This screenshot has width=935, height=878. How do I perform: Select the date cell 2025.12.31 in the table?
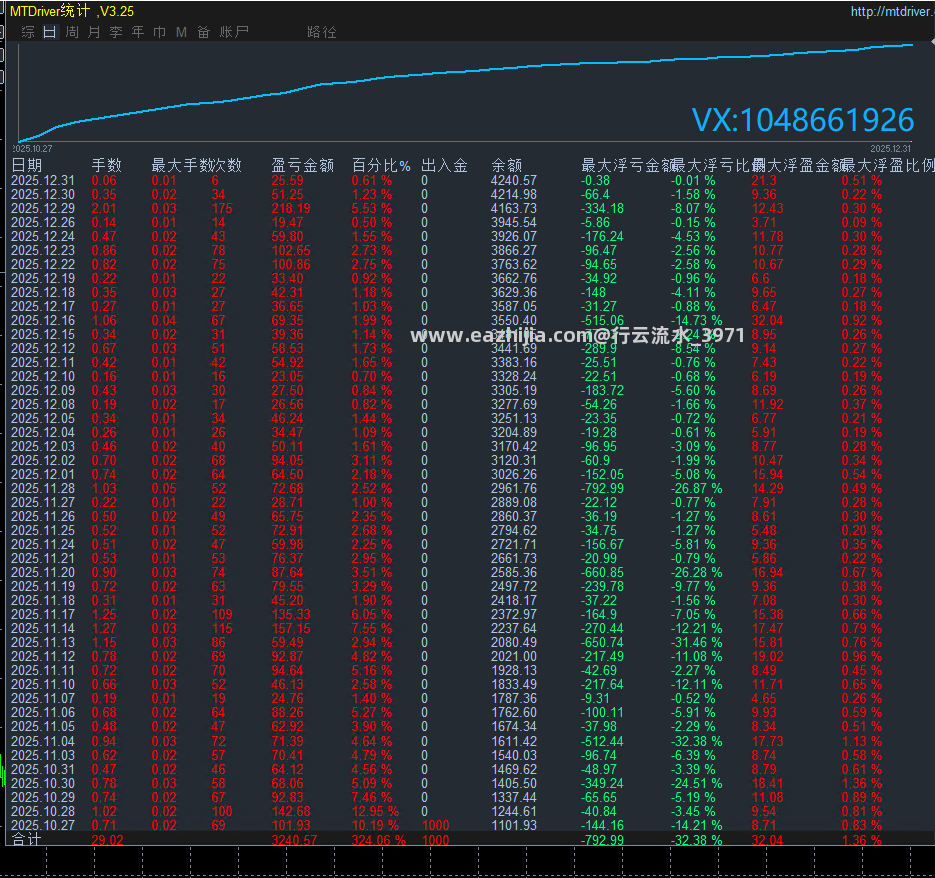pyautogui.click(x=43, y=180)
